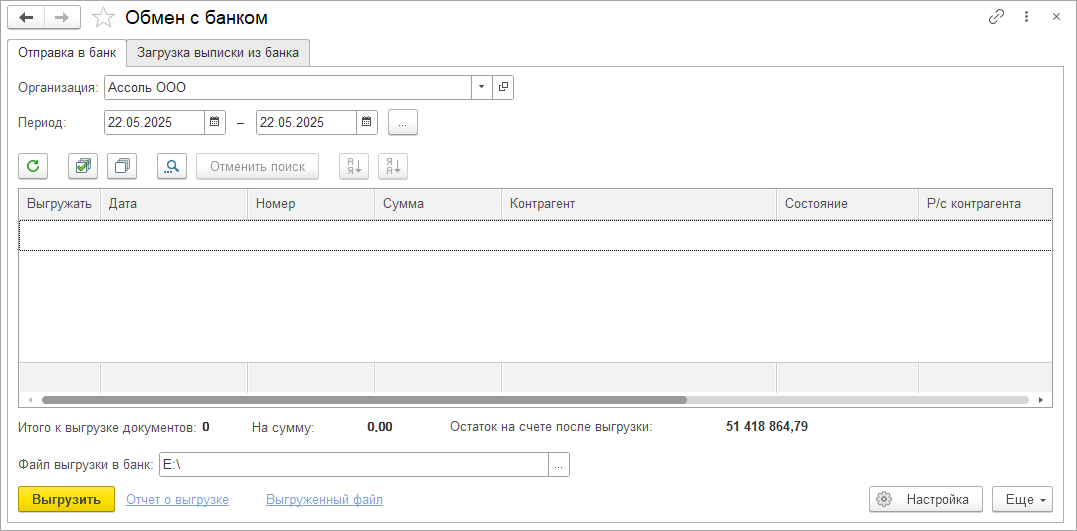The image size is (1077, 531).
Task: Copy link using the chain icon
Action: [x=996, y=18]
